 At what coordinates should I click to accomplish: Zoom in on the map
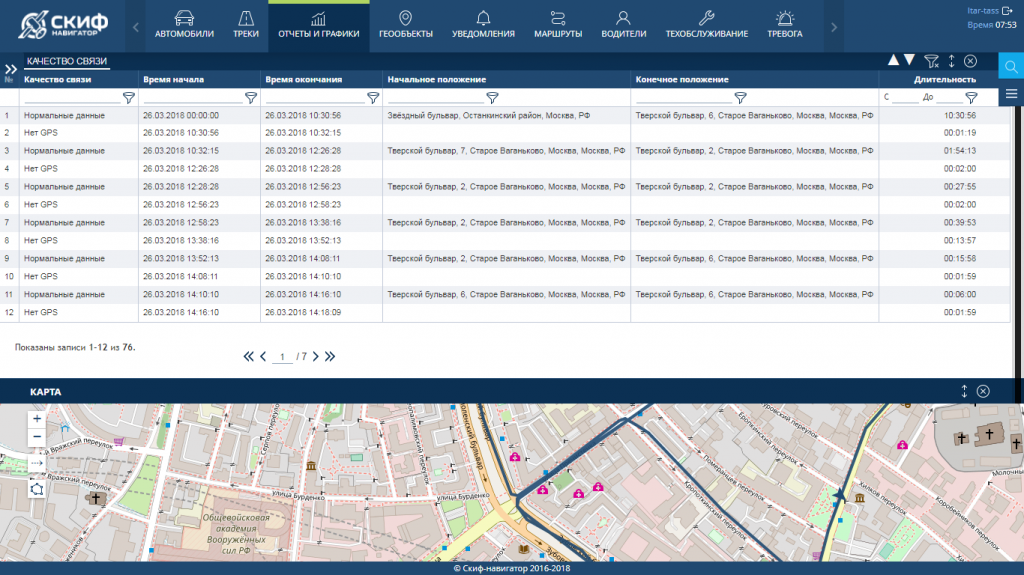[x=37, y=419]
